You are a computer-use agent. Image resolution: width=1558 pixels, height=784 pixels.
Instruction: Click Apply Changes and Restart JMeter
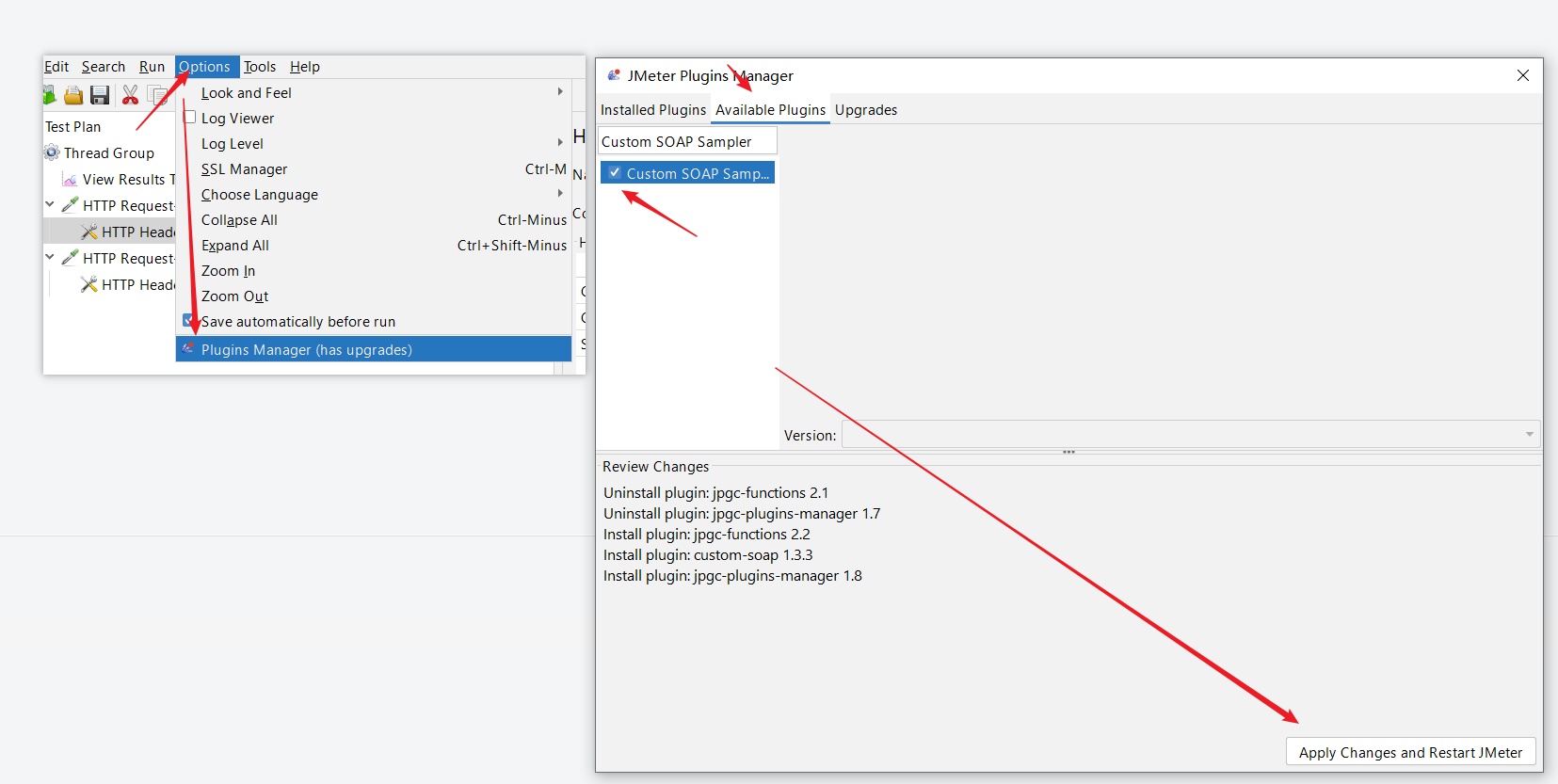[1409, 752]
